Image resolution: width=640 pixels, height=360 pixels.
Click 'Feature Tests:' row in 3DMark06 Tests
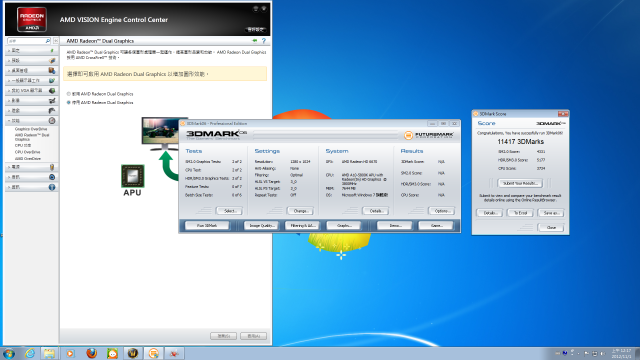pyautogui.click(x=213, y=187)
